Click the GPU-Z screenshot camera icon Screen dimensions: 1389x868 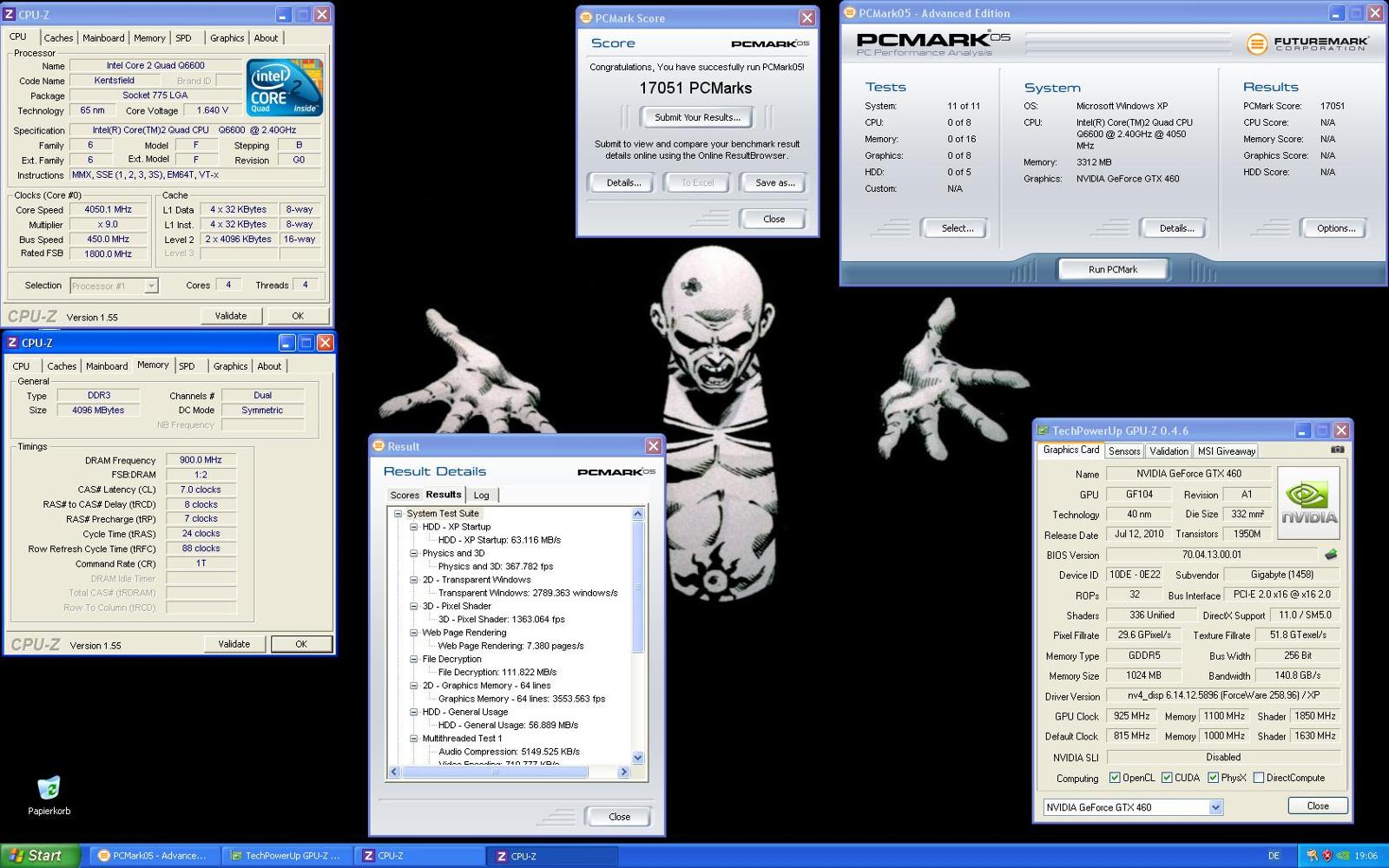click(1337, 450)
